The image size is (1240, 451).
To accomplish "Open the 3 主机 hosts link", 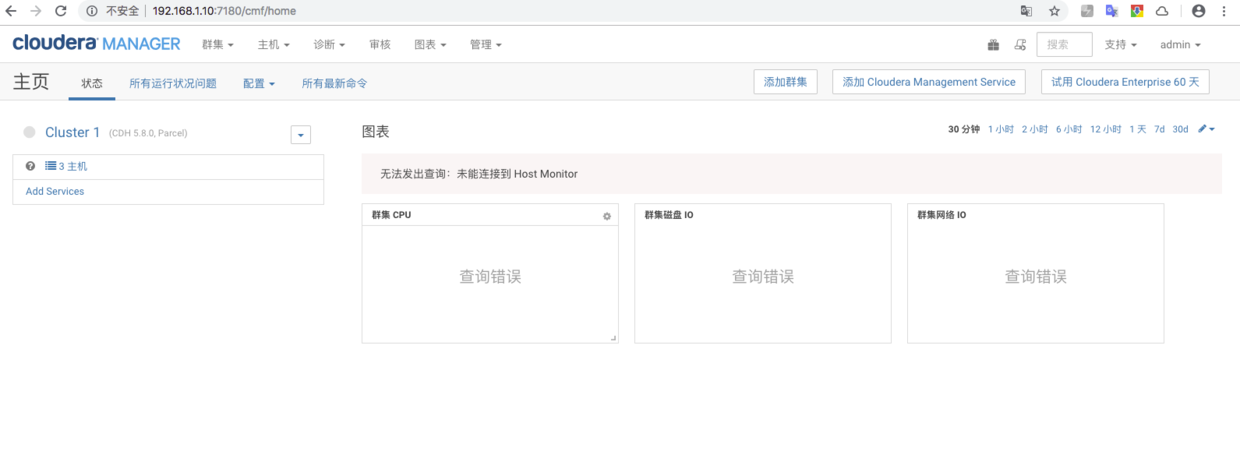I will pos(73,167).
